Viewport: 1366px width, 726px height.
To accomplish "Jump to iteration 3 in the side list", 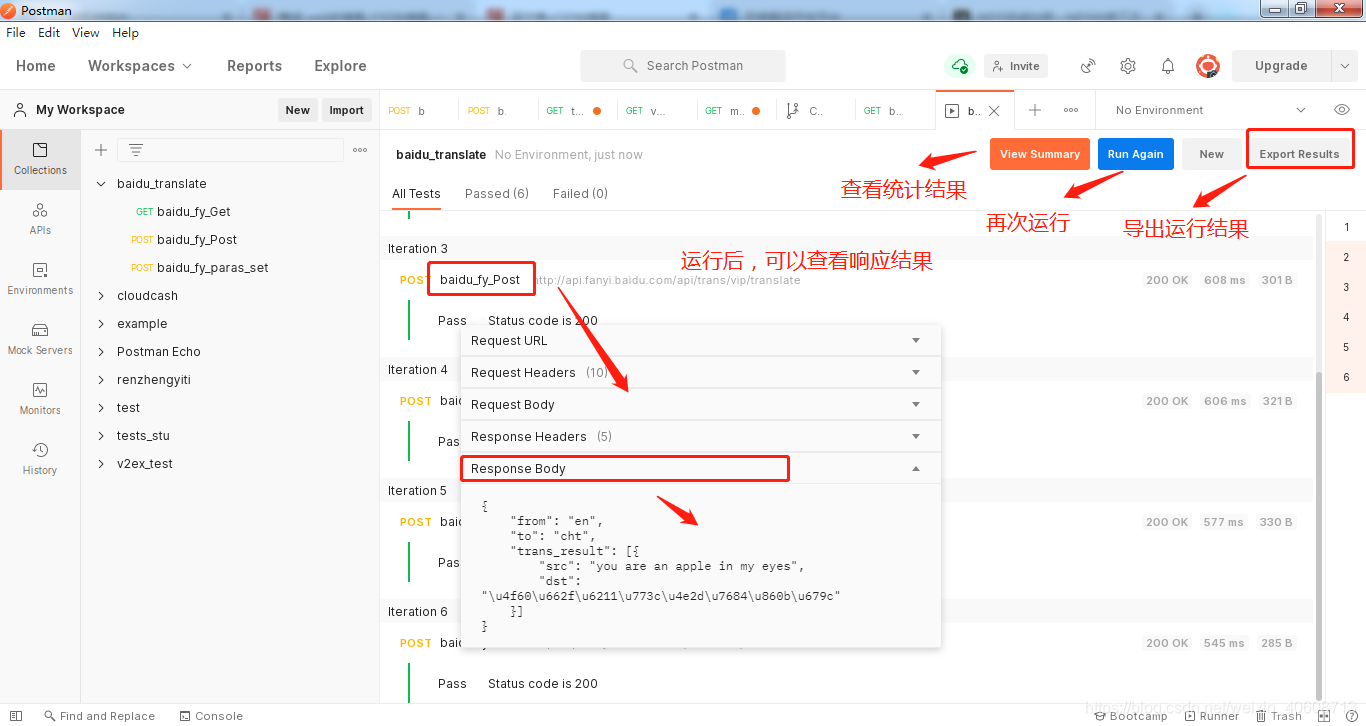I will click(x=1346, y=287).
